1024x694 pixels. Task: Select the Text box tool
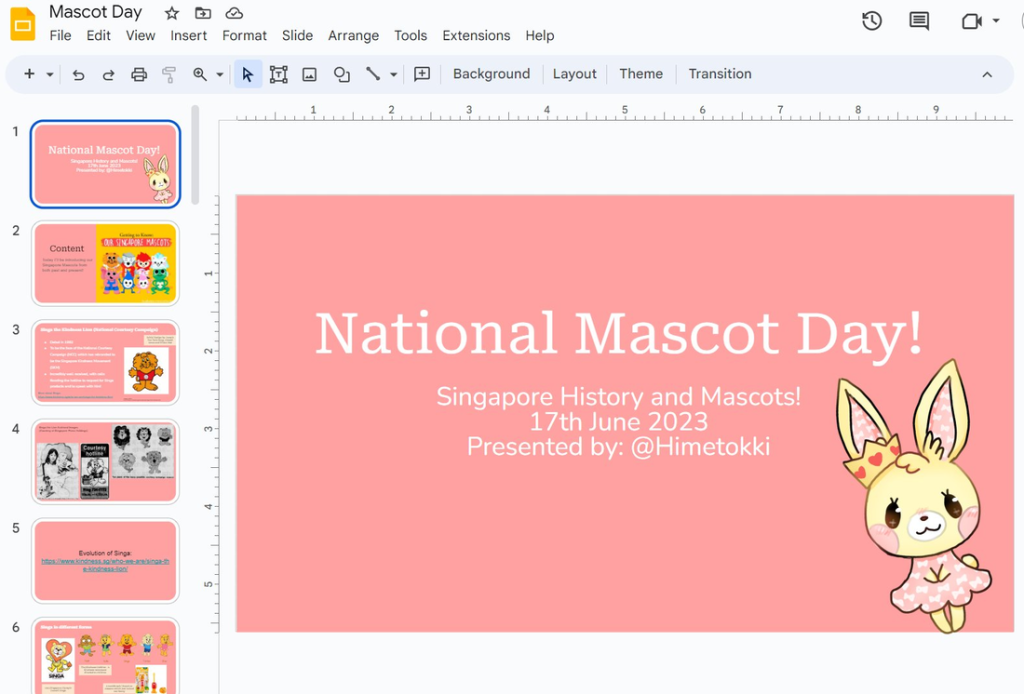coord(278,74)
